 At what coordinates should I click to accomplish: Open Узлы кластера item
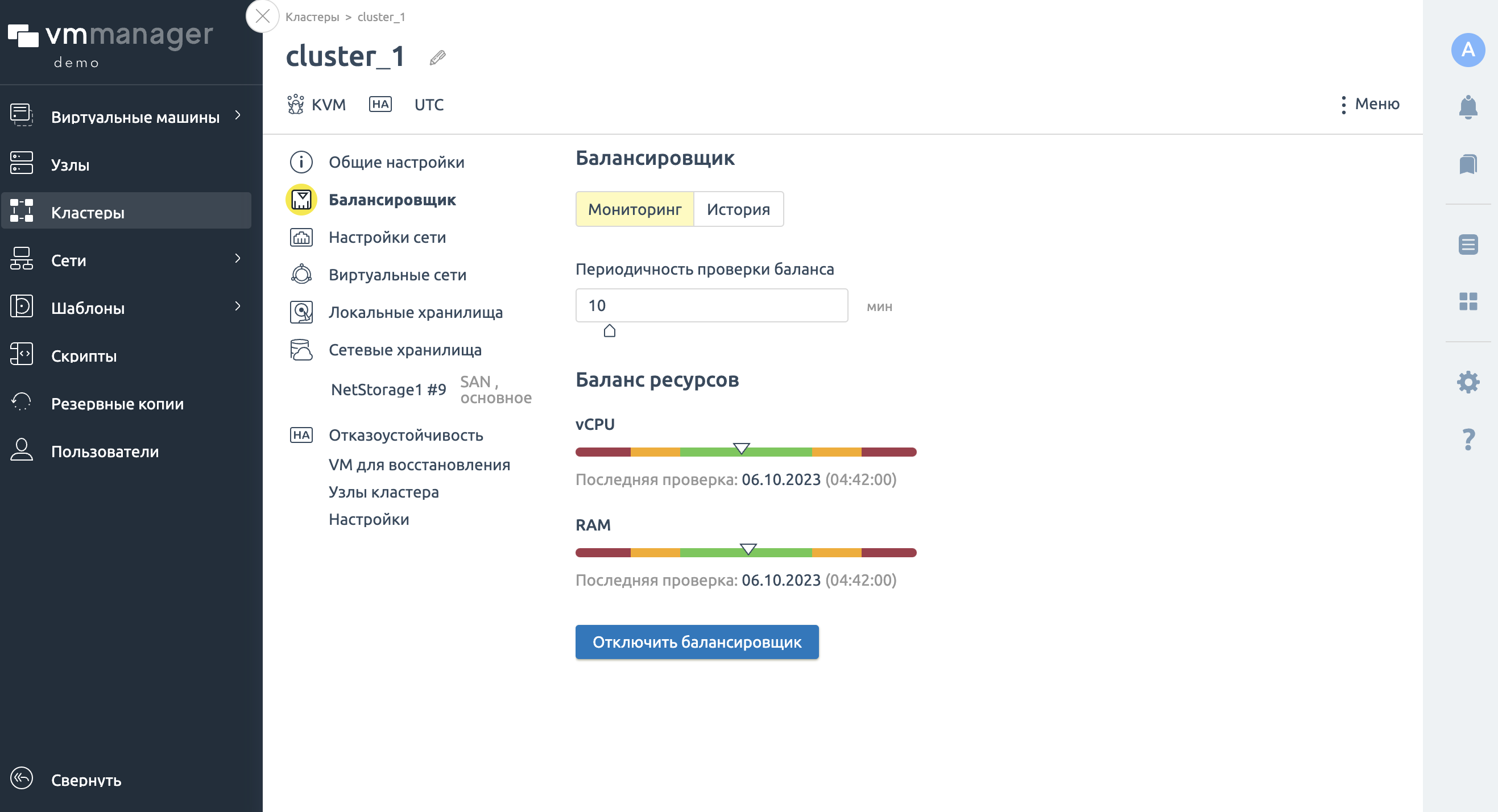383,492
